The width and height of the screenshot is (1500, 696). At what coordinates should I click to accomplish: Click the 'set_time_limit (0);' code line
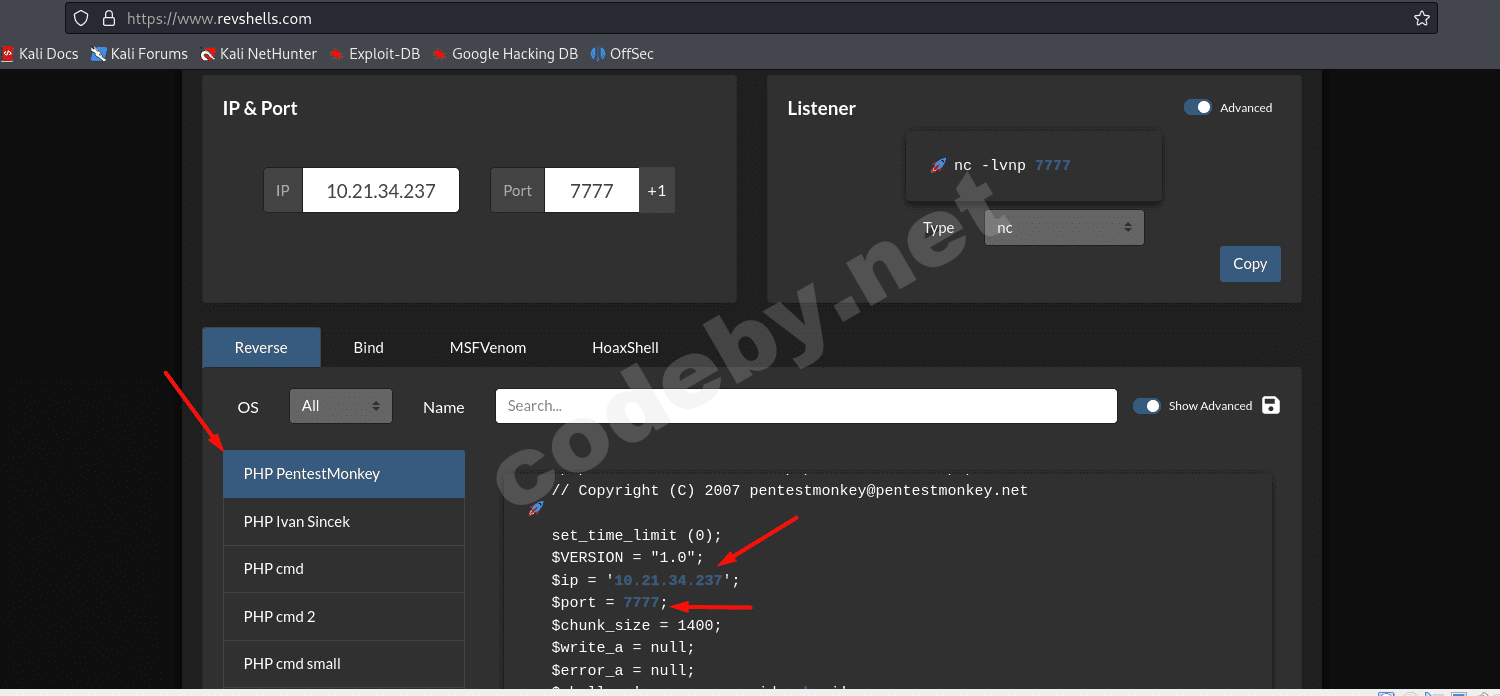coord(636,535)
